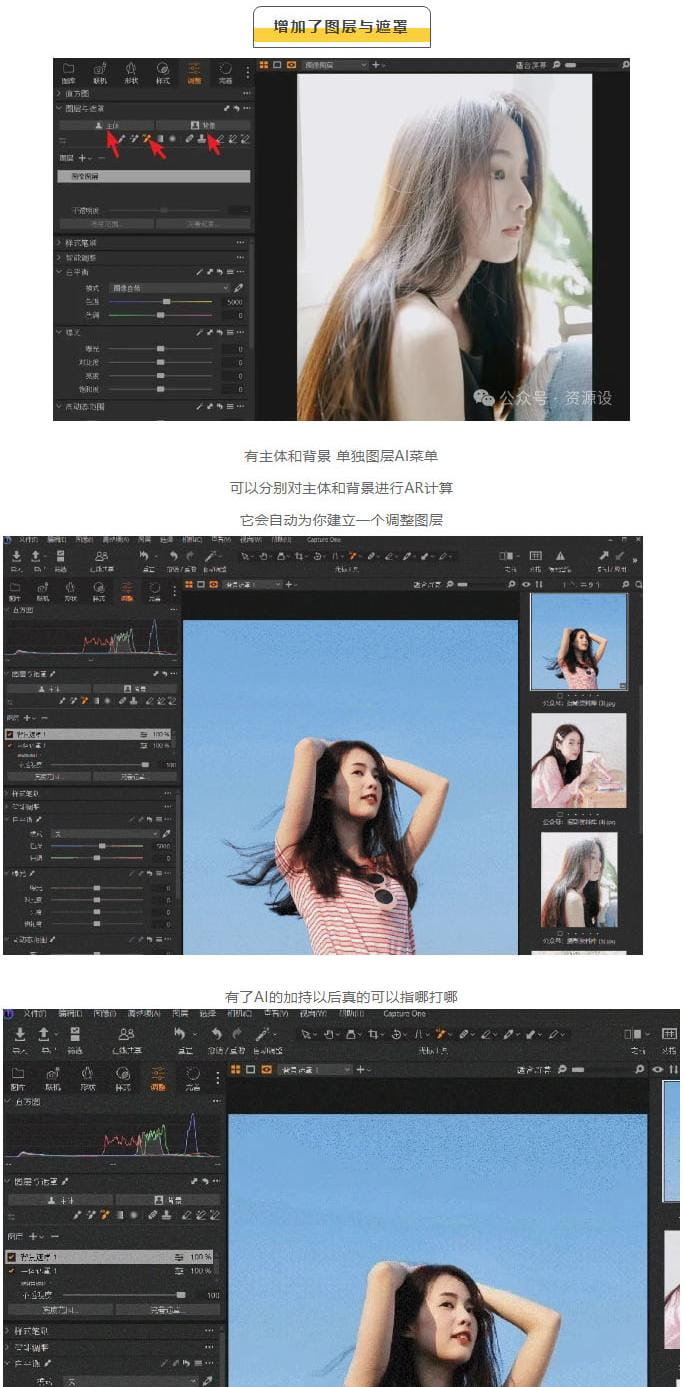This screenshot has height=1387, width=684.
Task: Click Export icon in middle screenshot toolbar
Action: coord(37,558)
